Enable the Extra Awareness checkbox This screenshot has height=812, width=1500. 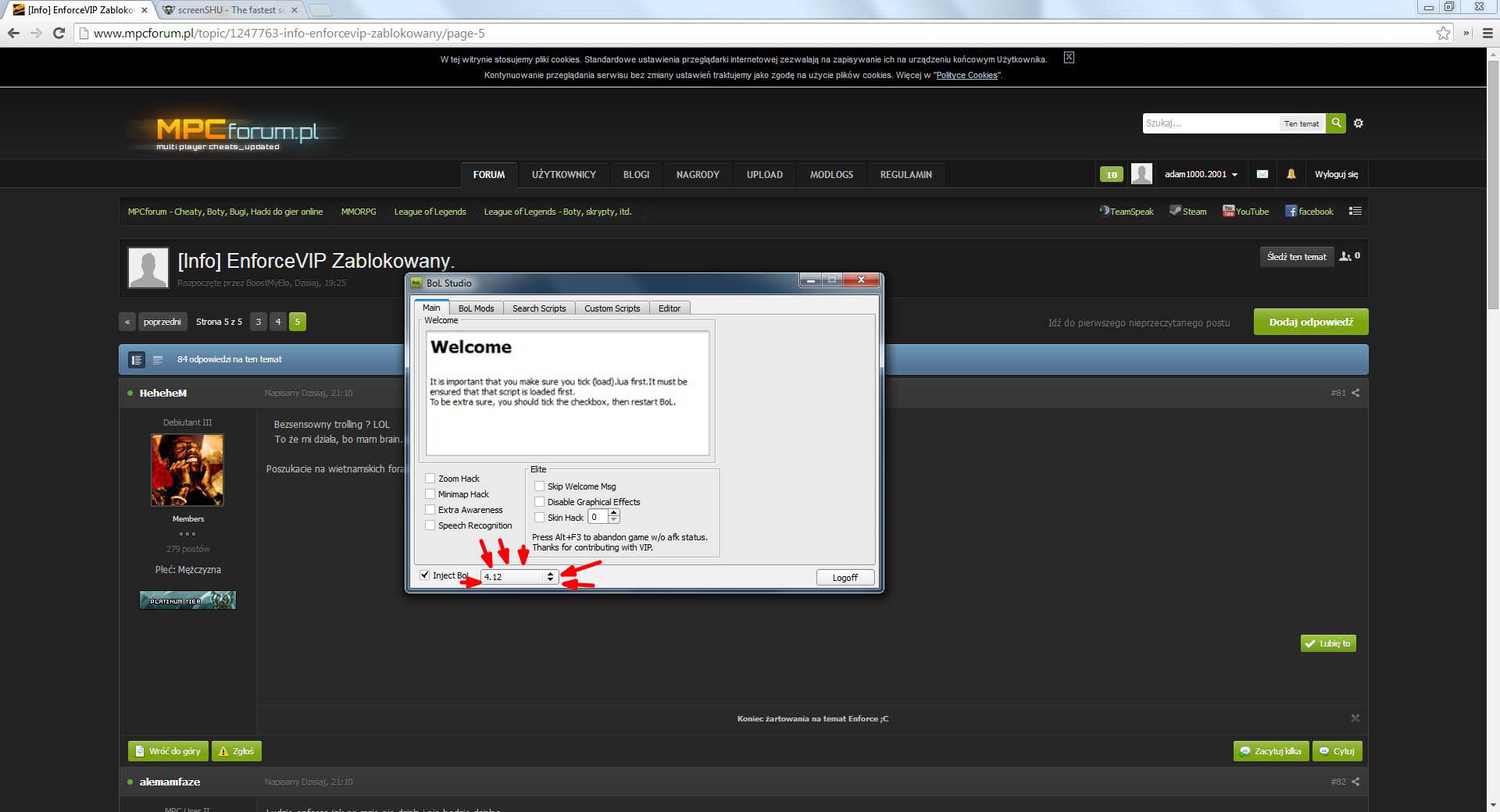430,510
